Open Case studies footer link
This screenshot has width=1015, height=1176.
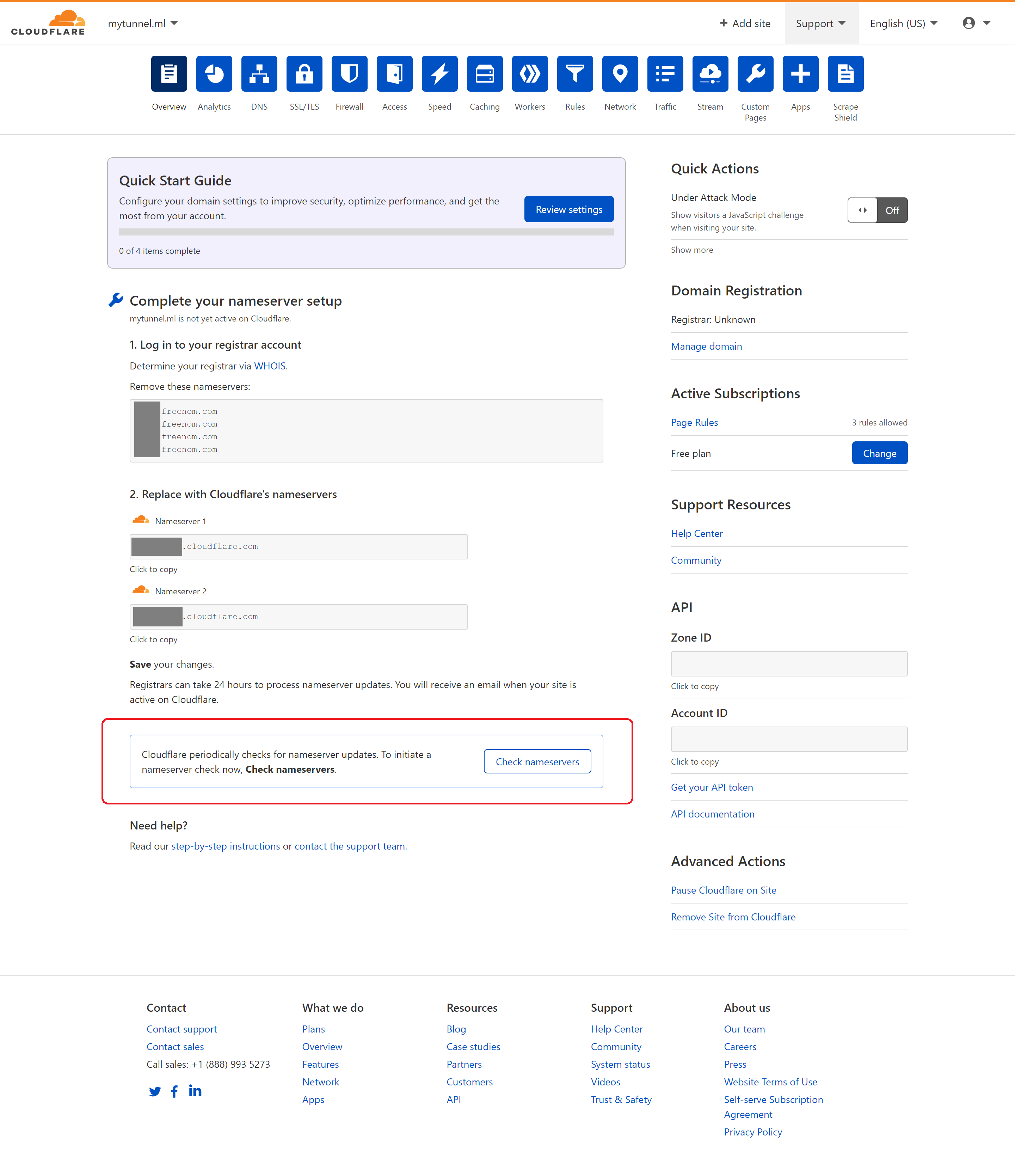tap(473, 1047)
